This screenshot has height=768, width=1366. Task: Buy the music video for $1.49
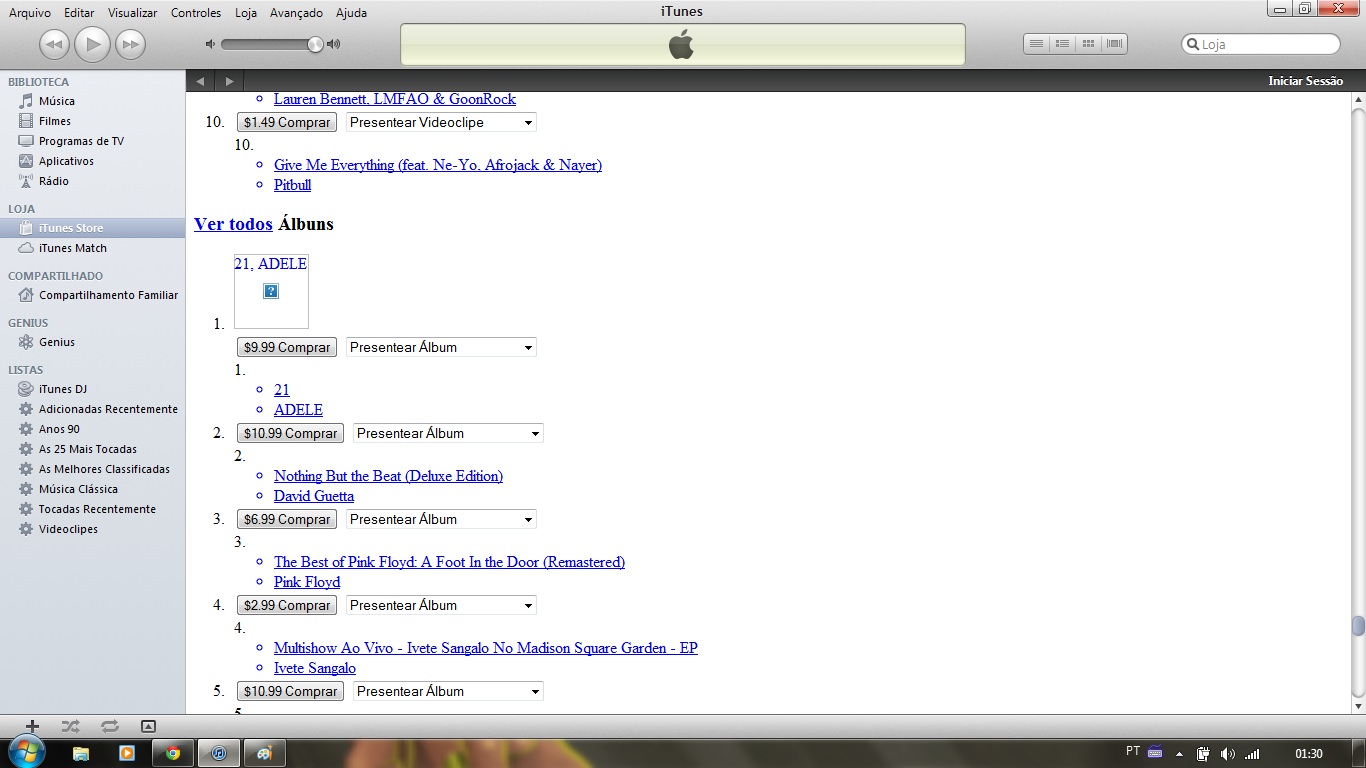tap(287, 122)
